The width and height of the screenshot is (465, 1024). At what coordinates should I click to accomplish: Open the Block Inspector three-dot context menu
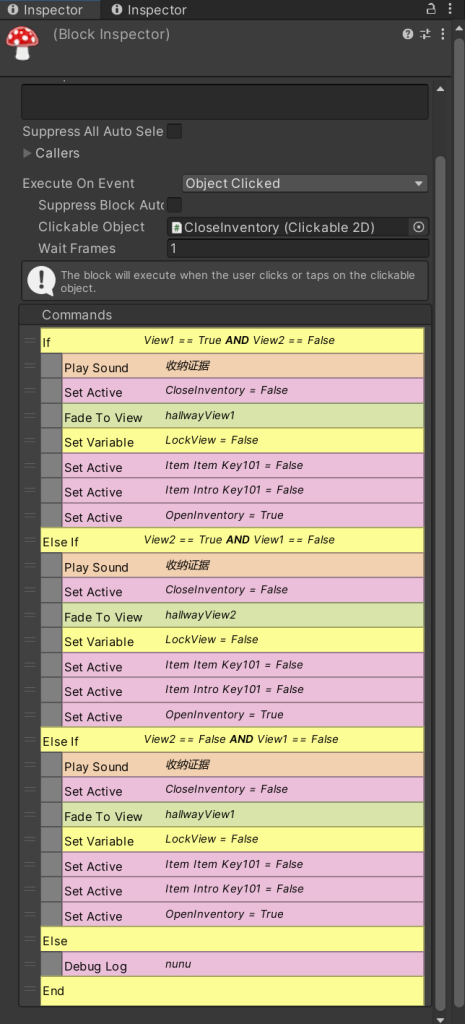coord(443,34)
